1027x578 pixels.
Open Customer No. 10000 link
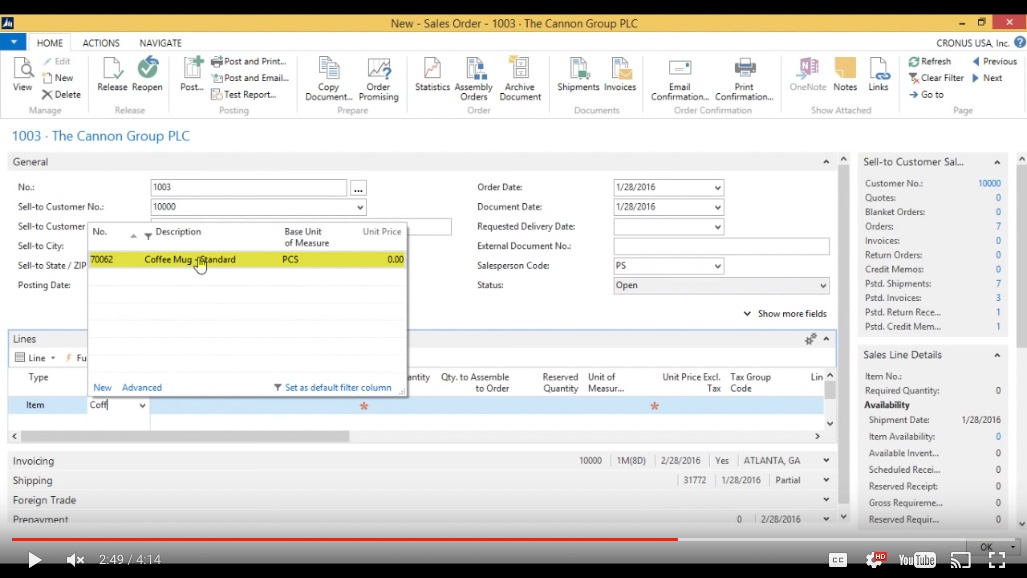click(x=989, y=183)
